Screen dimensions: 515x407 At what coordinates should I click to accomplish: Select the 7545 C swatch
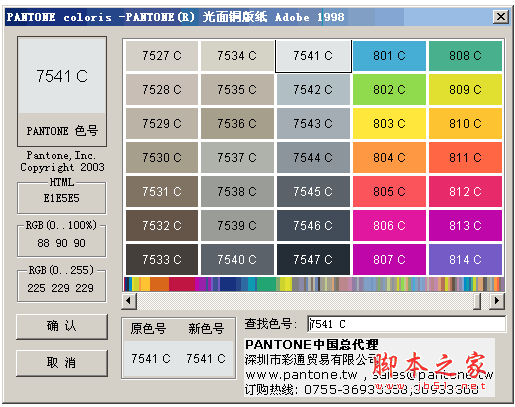click(x=313, y=192)
